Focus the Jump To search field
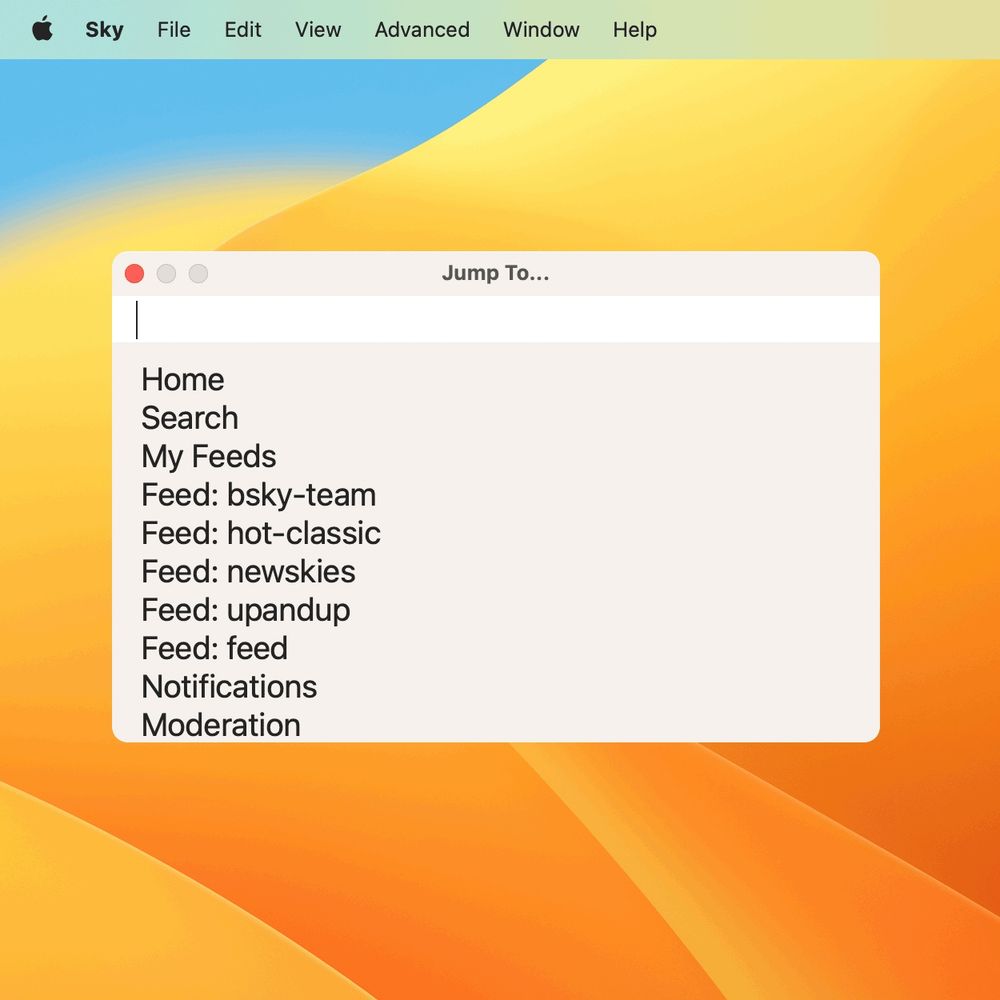Image resolution: width=1000 pixels, height=1000 pixels. click(496, 320)
